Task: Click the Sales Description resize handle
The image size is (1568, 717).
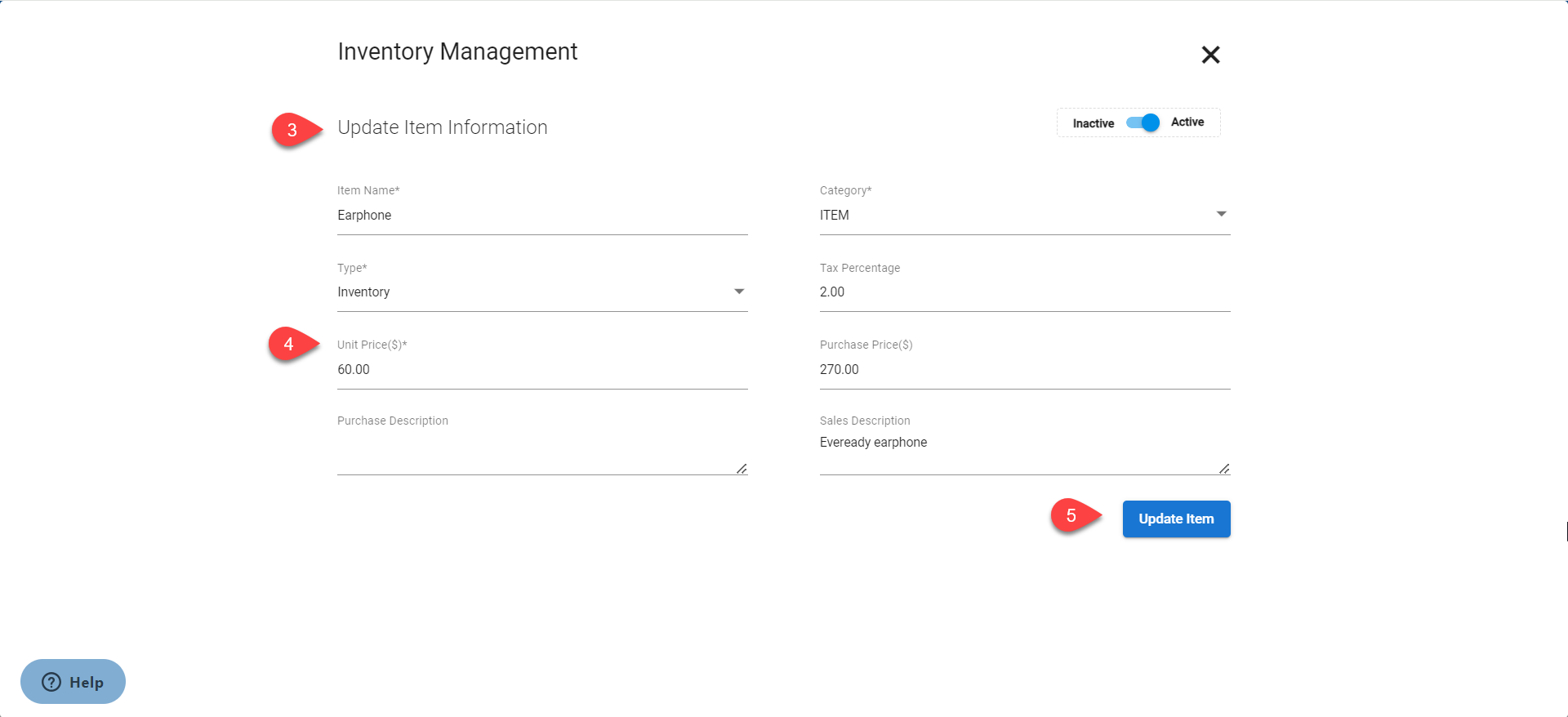Action: (1224, 469)
